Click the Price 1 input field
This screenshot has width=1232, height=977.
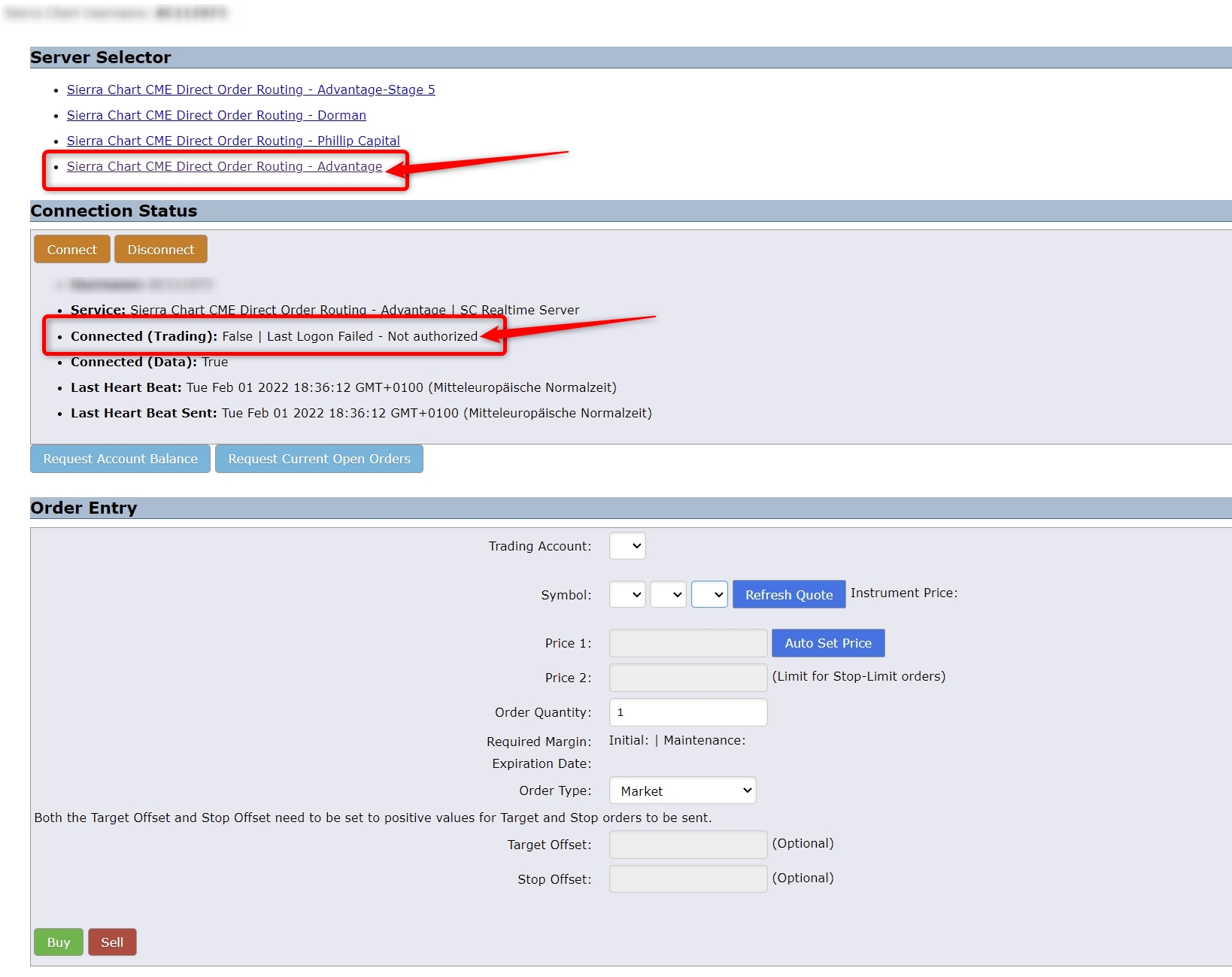tap(688, 643)
